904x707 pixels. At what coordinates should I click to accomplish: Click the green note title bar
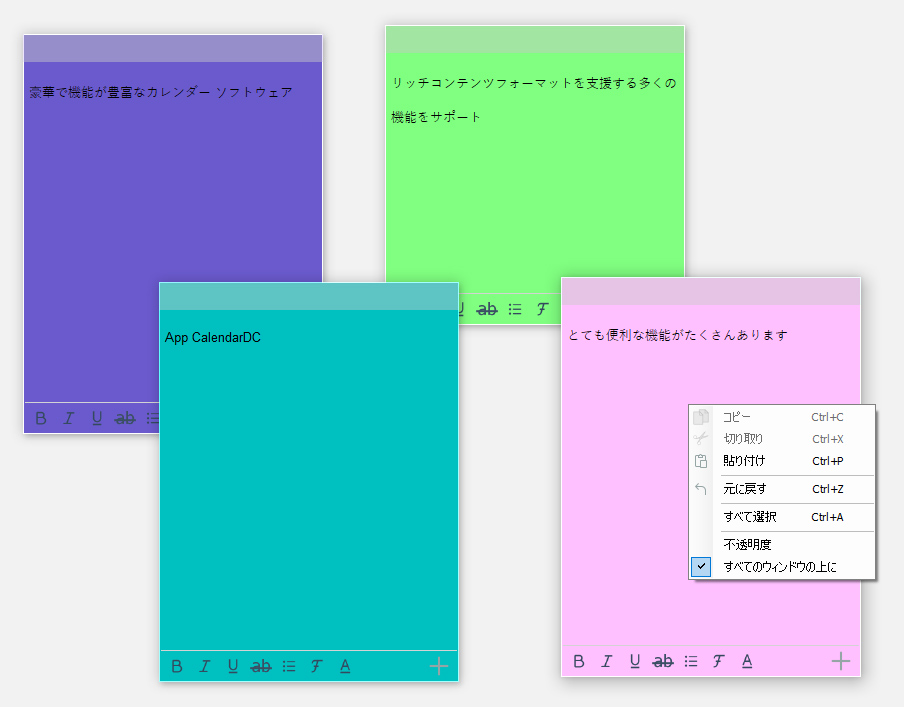[x=535, y=39]
